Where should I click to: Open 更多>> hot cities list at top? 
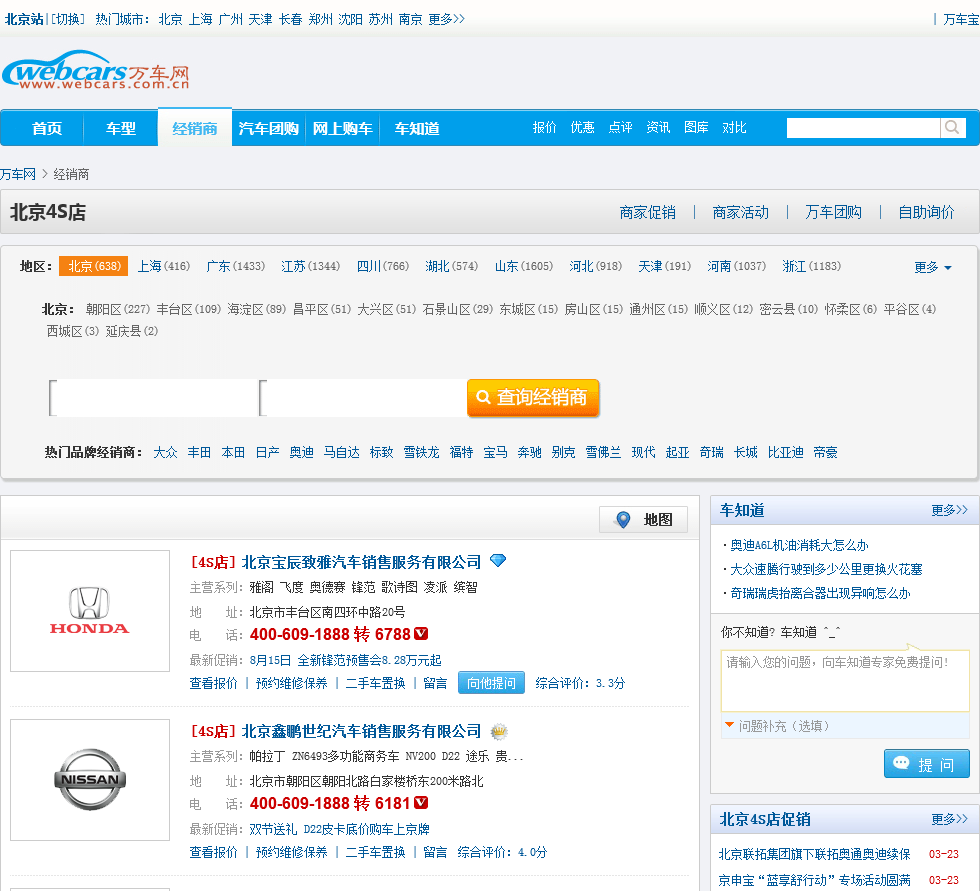[446, 19]
